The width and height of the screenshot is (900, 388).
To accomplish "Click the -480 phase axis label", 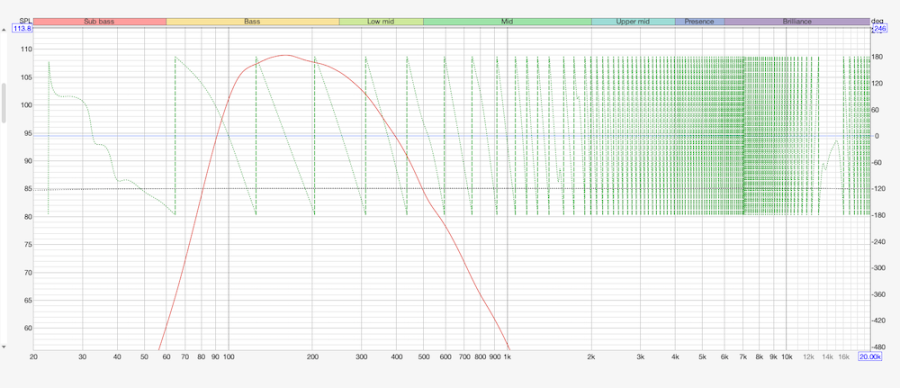I will (x=878, y=347).
